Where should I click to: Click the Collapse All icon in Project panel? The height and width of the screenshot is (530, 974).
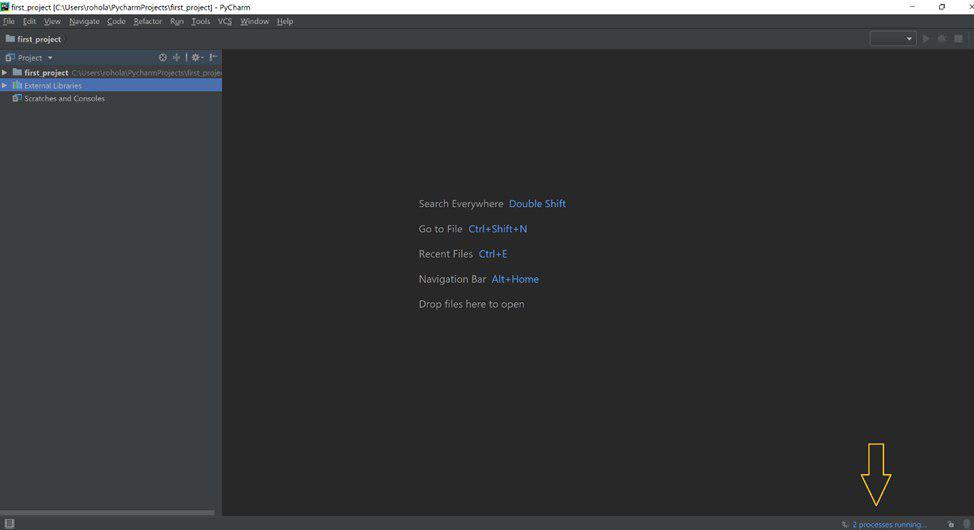click(177, 58)
